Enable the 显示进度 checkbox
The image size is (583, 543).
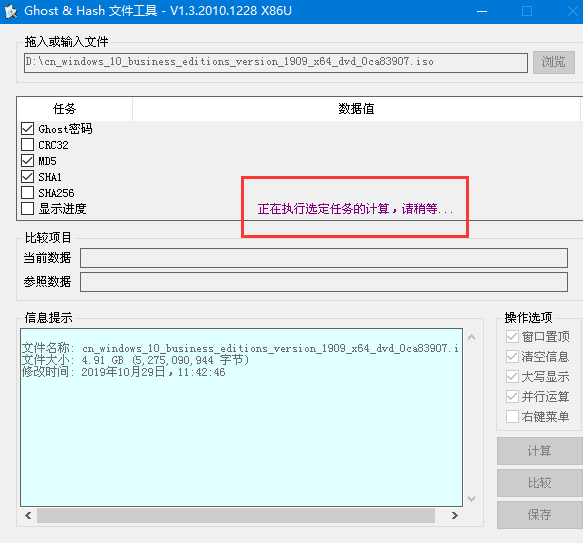28,209
